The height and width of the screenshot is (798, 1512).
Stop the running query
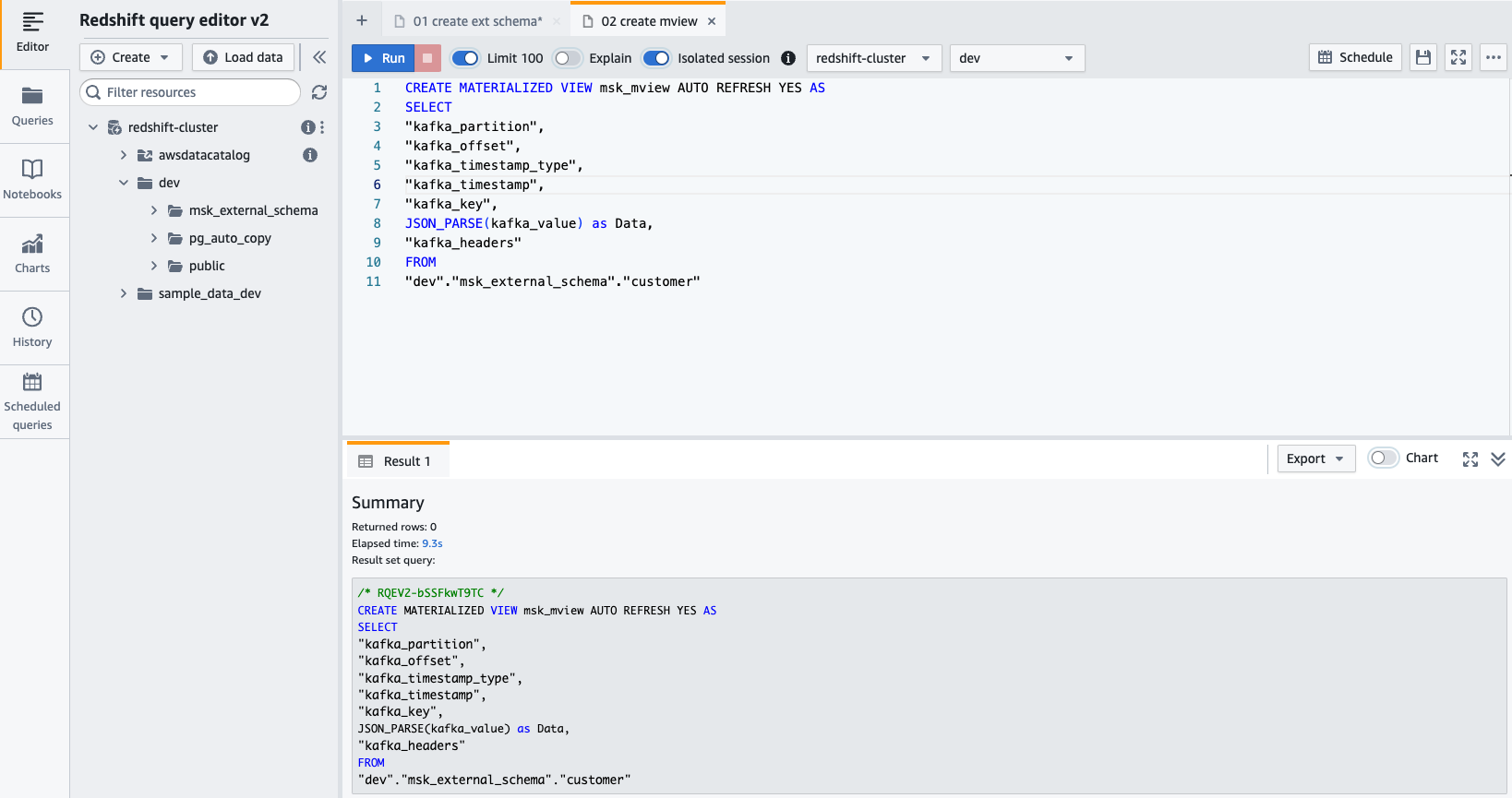click(x=427, y=58)
